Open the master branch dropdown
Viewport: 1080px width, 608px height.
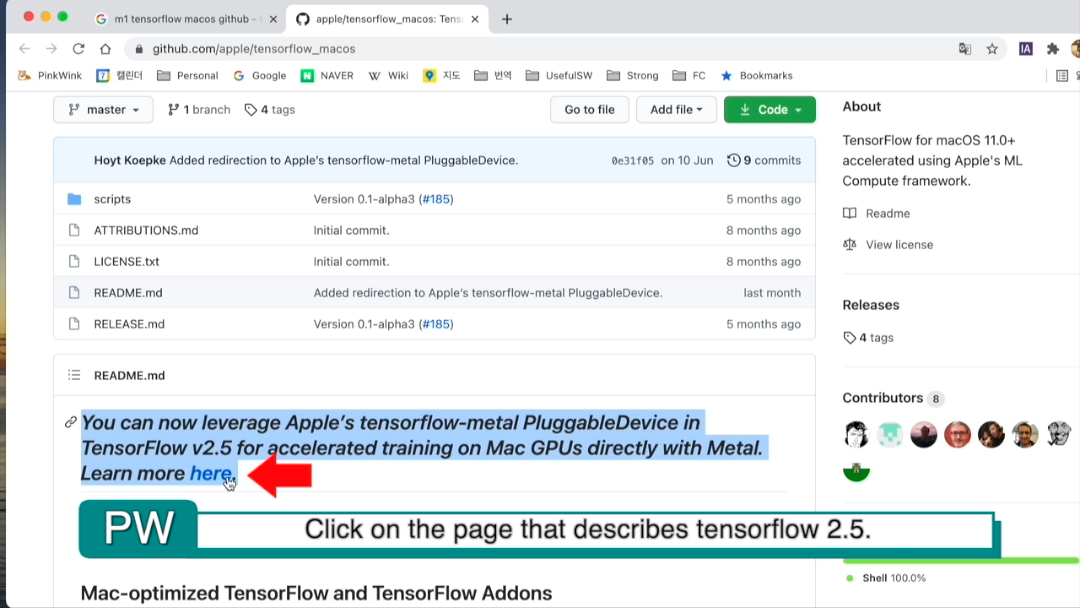coord(103,109)
